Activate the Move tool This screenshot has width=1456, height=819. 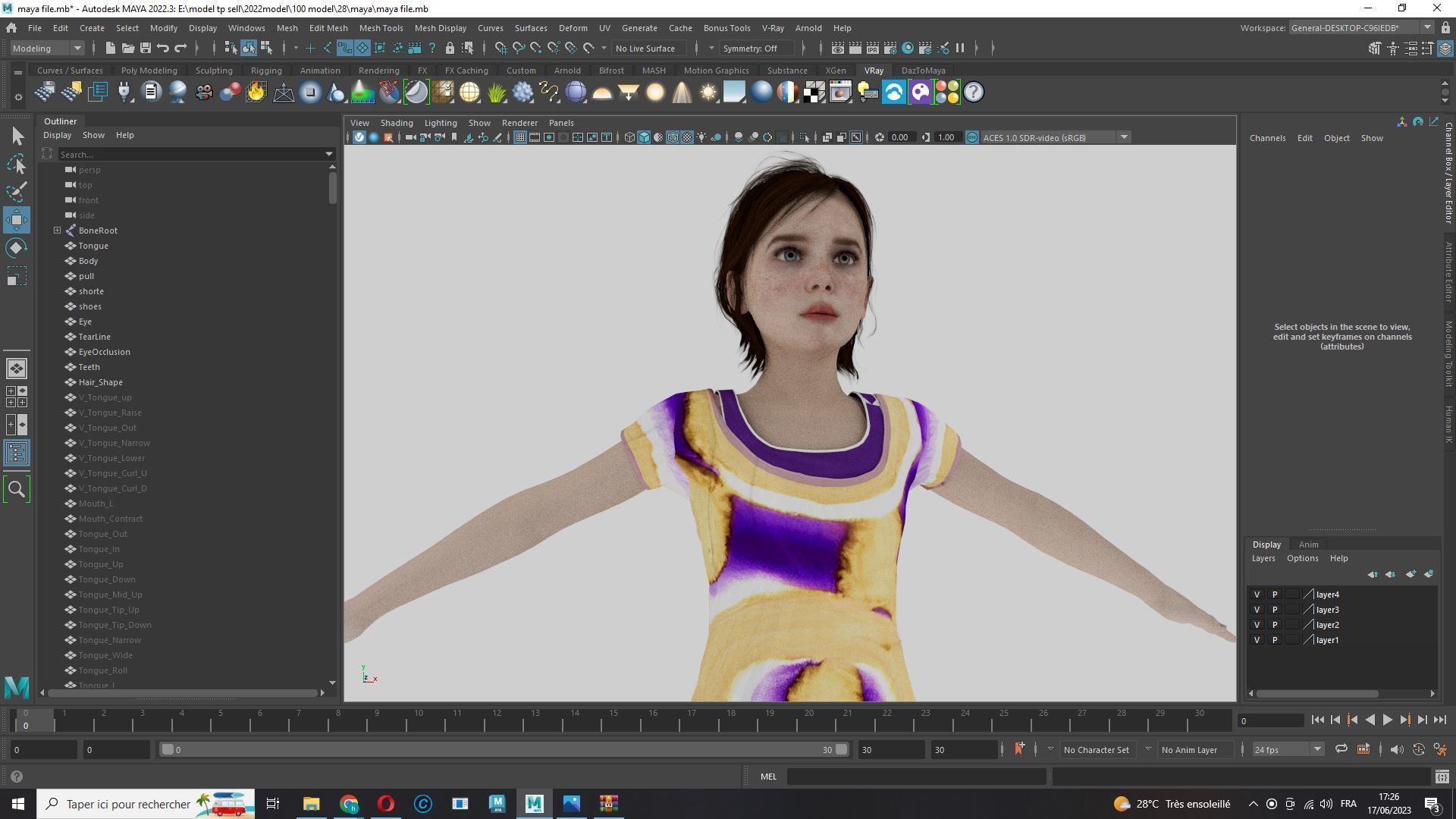[17, 220]
